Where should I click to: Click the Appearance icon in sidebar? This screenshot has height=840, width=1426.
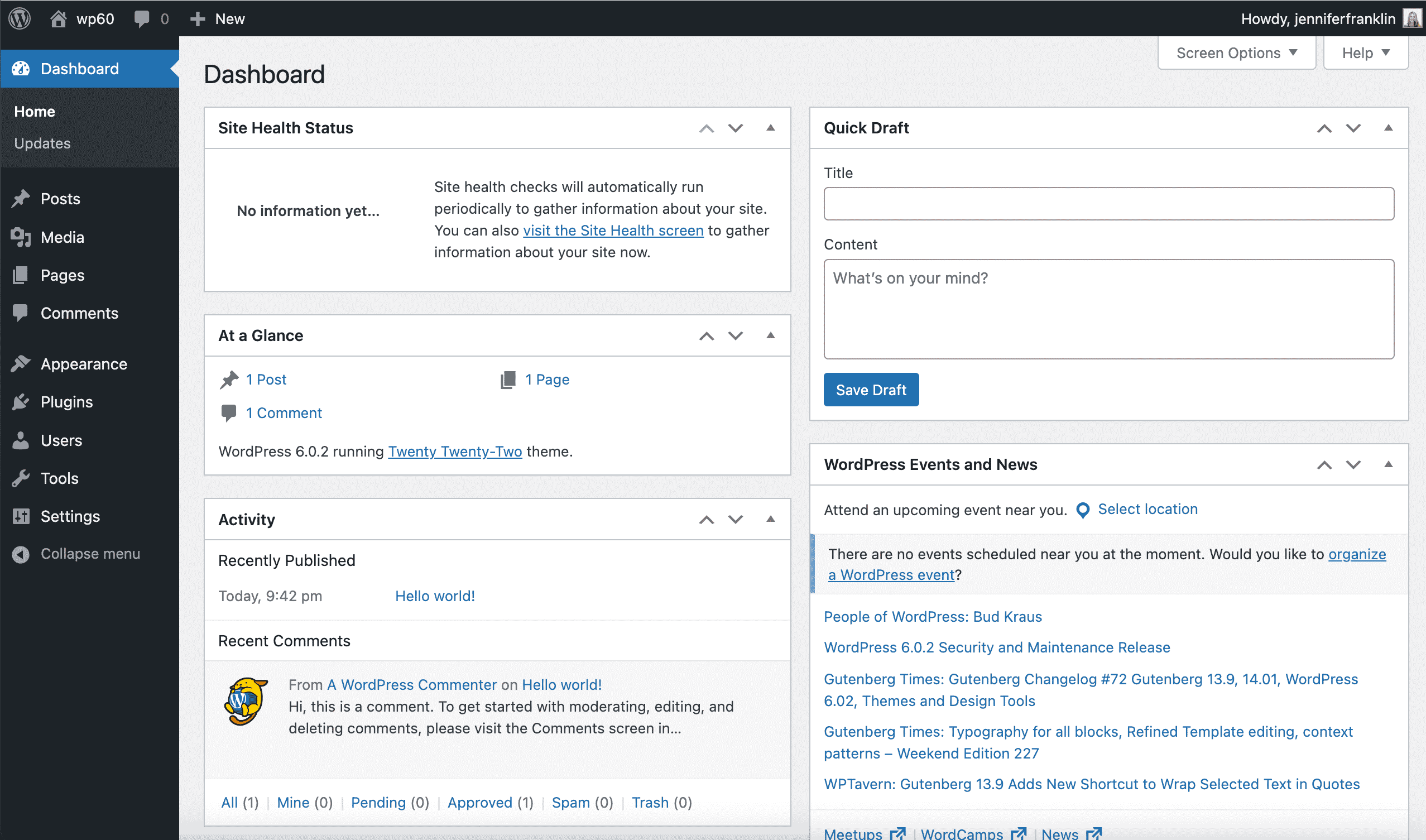[21, 363]
